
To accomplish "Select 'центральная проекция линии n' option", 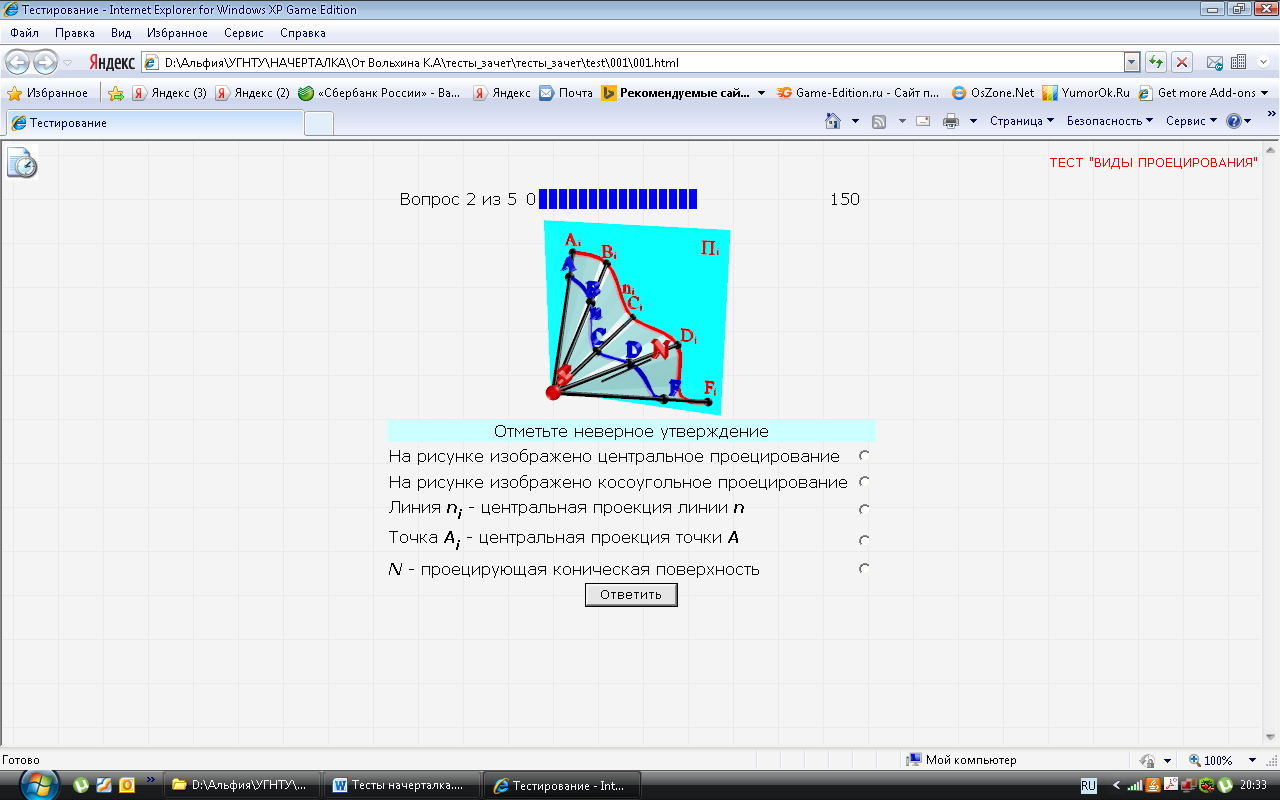I will pyautogui.click(x=864, y=510).
